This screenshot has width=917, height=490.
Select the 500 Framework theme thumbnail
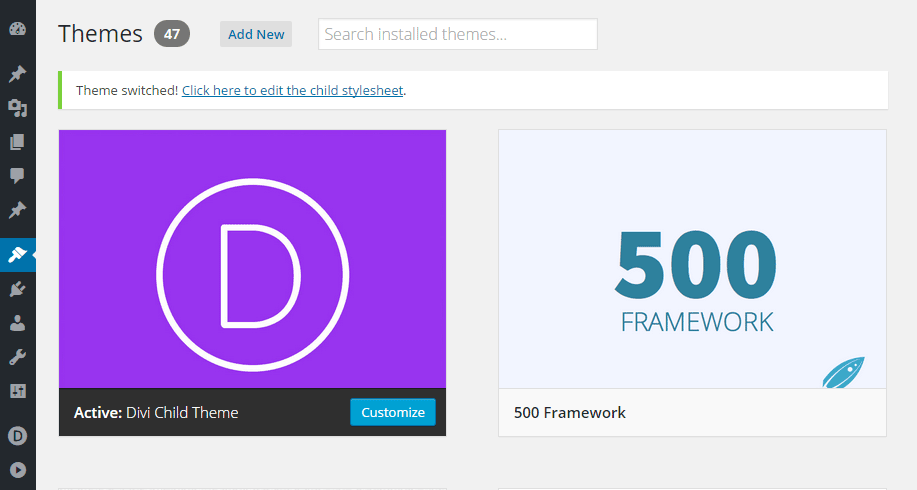[x=692, y=259]
